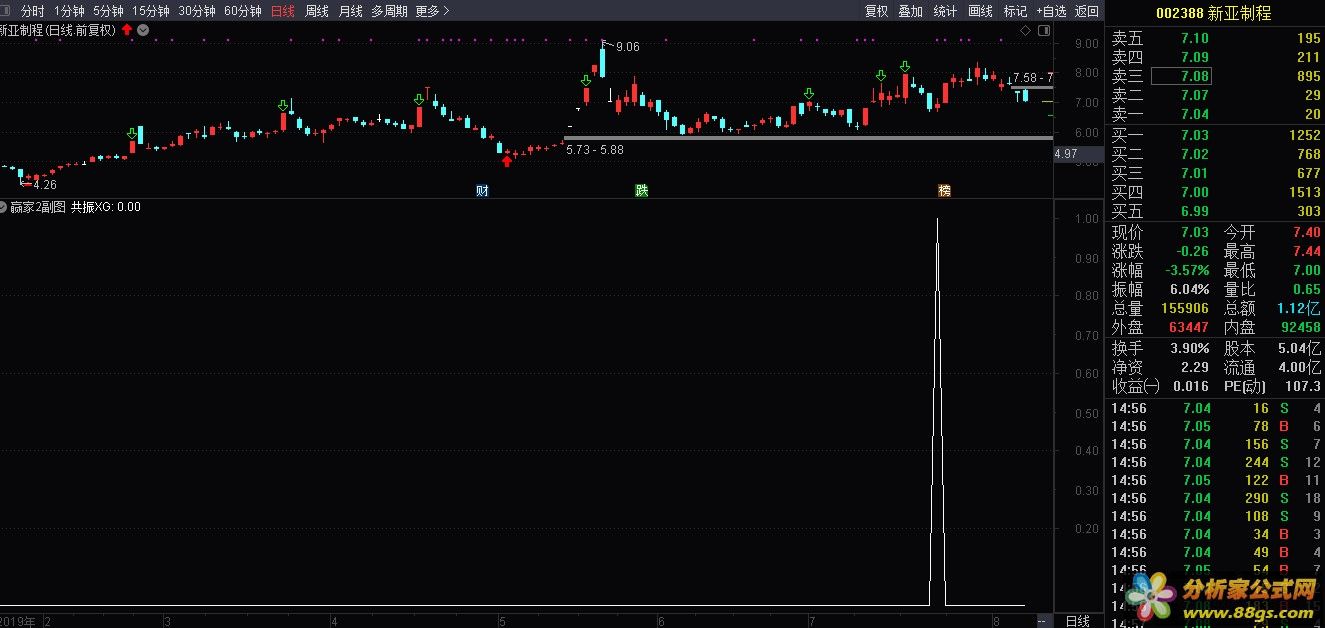Open the 叠加 overlay menu
This screenshot has height=628, width=1325.
click(911, 11)
